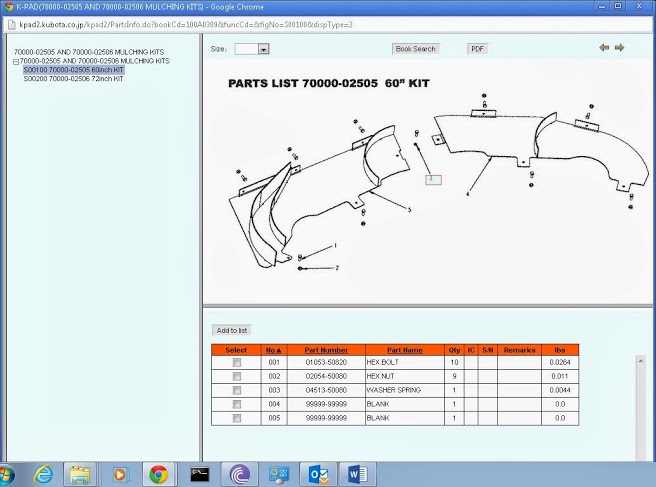Sort table by No column
The width and height of the screenshot is (656, 487).
click(x=274, y=350)
